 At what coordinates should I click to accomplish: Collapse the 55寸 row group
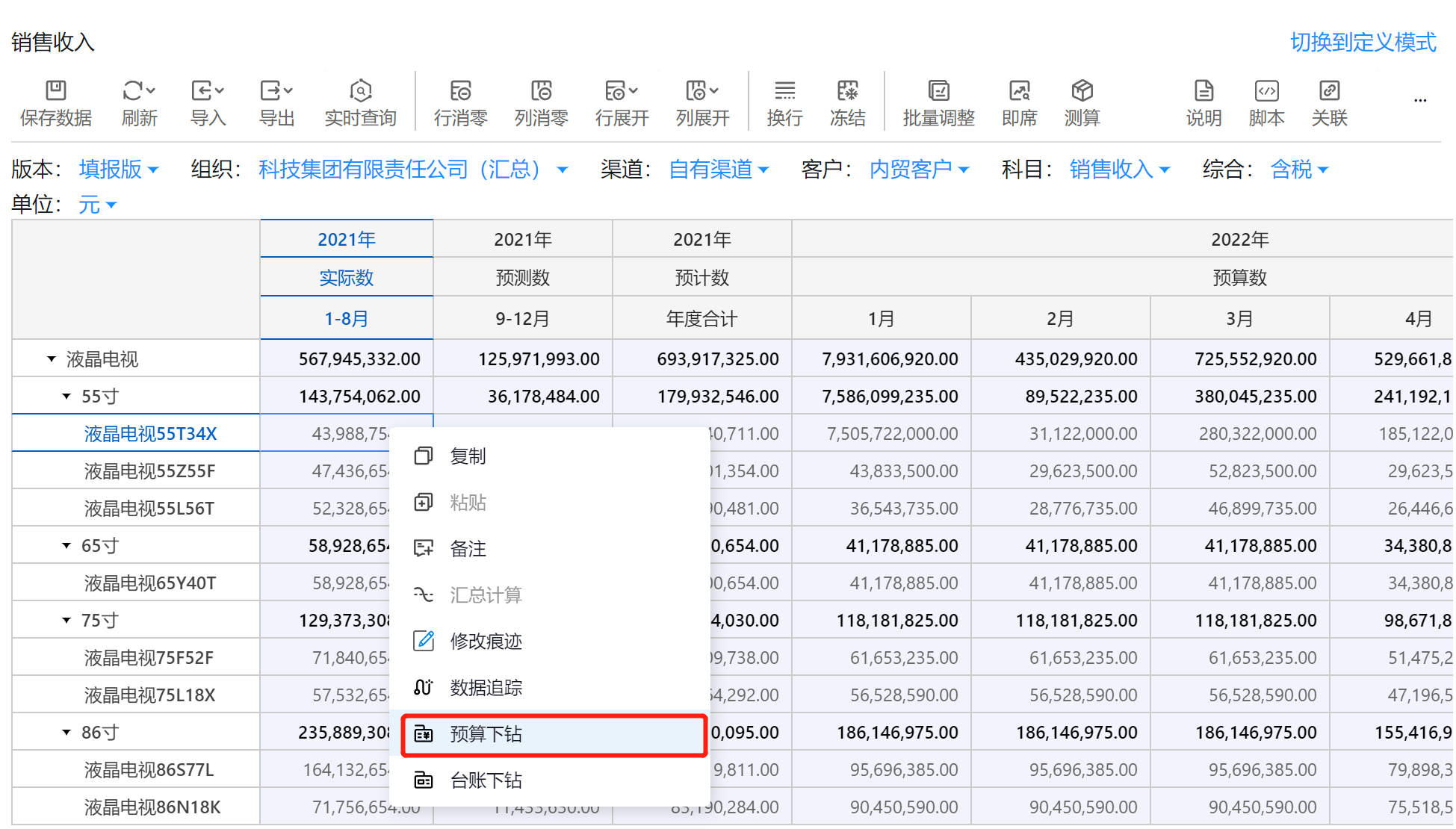[x=66, y=397]
